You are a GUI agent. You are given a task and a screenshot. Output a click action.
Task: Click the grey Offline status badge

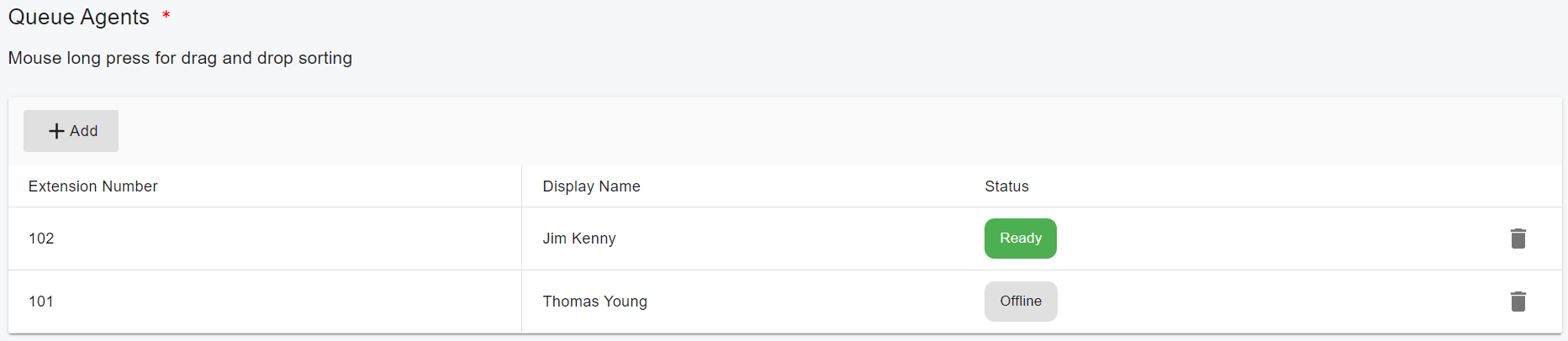pyautogui.click(x=1020, y=302)
